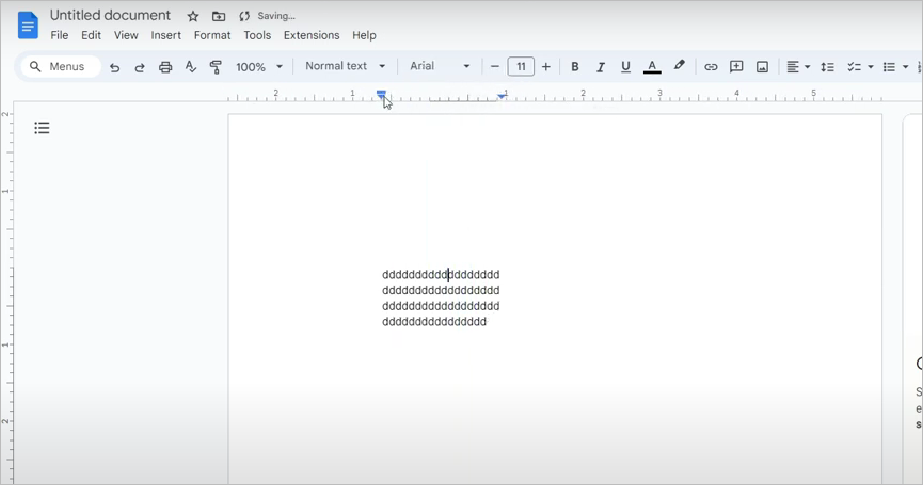Toggle bold formatting

(575, 67)
